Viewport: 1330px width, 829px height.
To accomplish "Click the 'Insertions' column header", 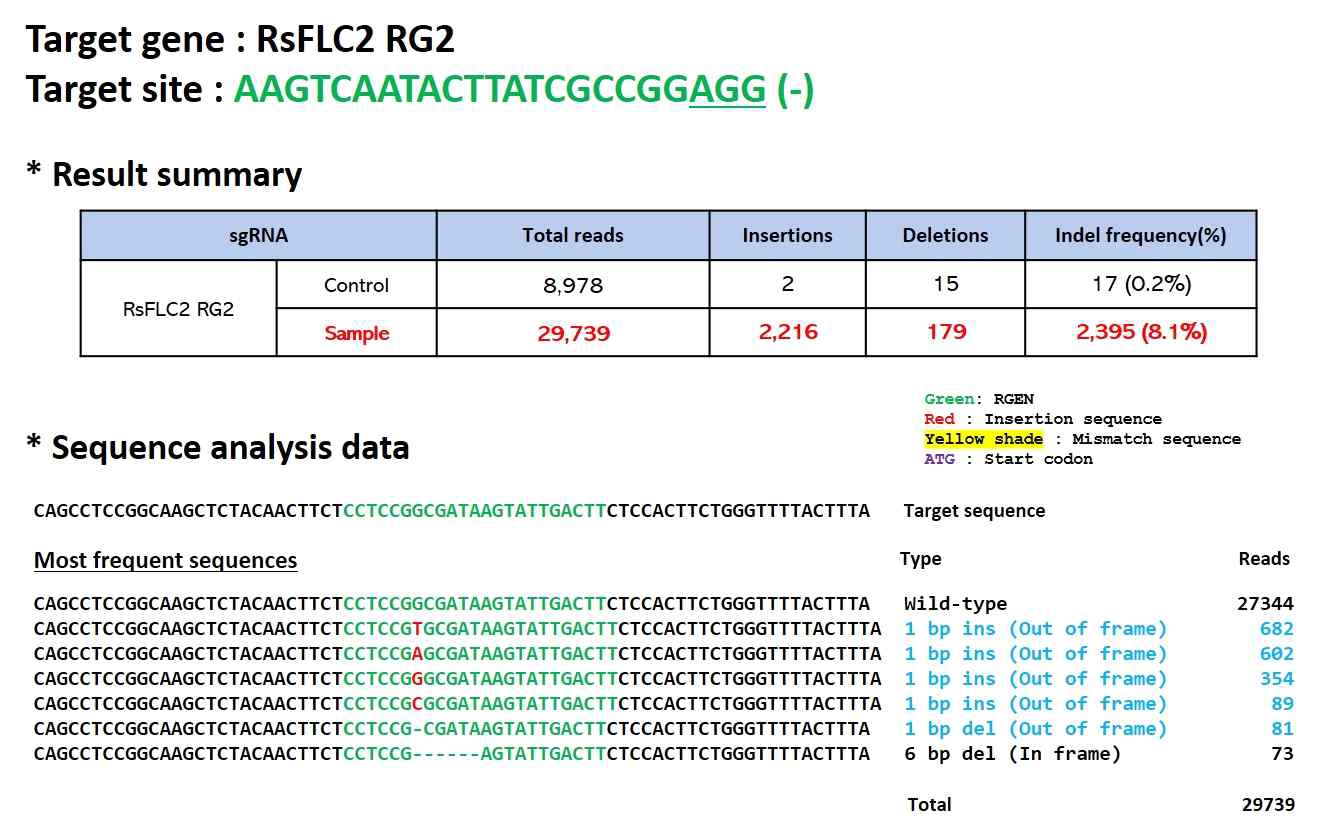I will (x=787, y=236).
